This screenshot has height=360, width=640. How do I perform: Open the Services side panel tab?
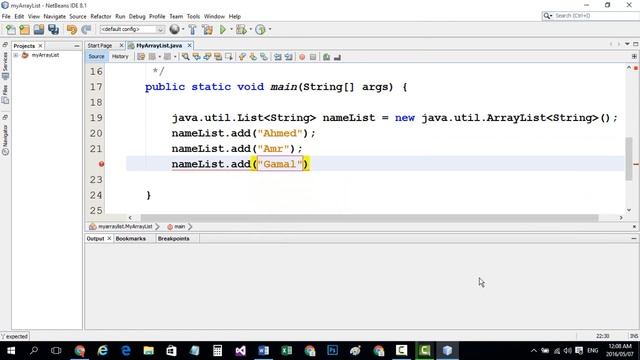tap(5, 65)
